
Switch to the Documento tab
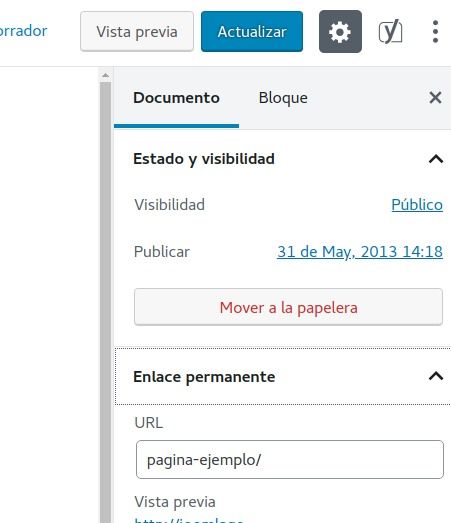(x=176, y=98)
